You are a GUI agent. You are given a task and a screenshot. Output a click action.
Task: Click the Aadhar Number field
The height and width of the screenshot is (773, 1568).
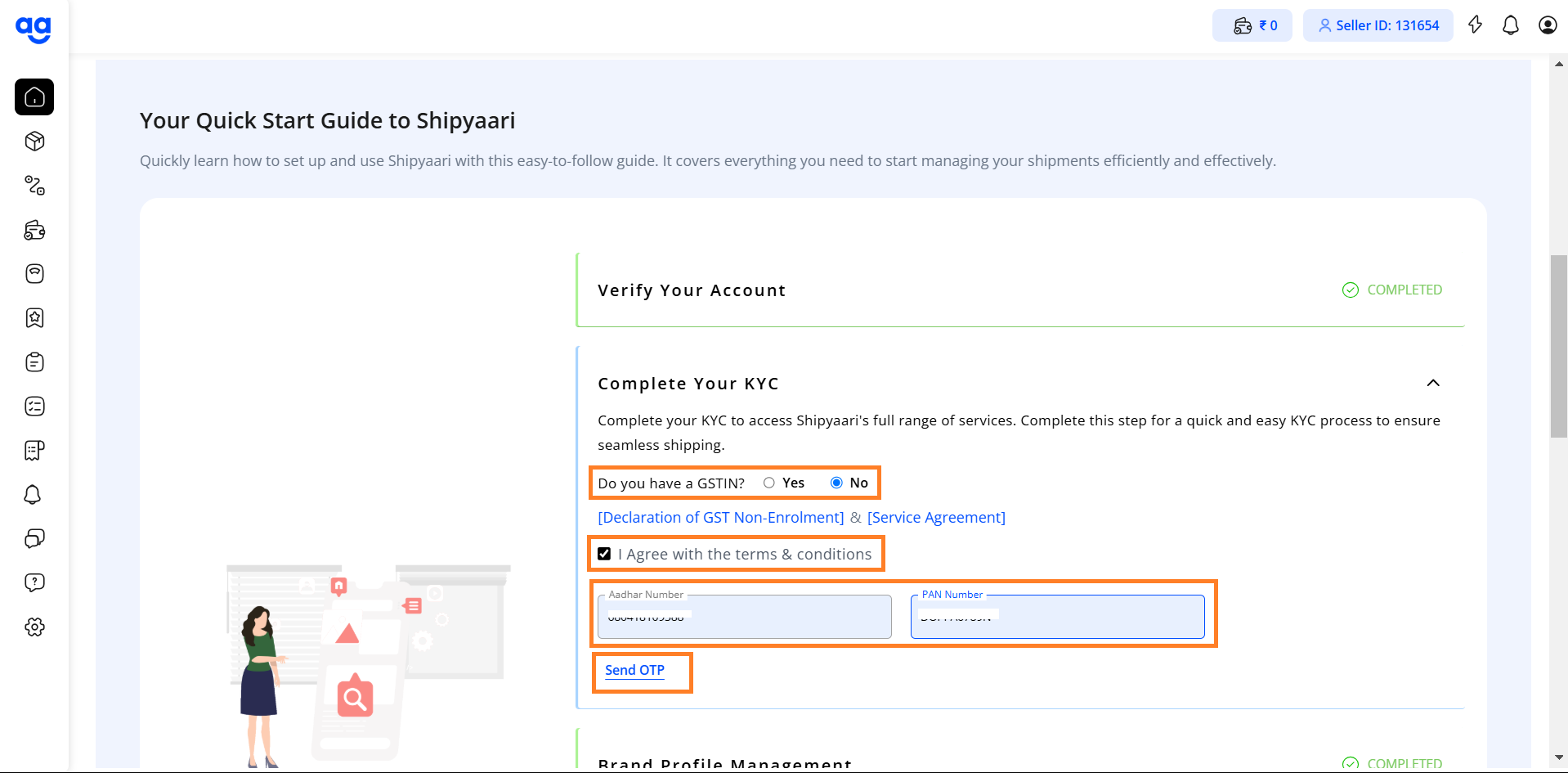pyautogui.click(x=744, y=617)
